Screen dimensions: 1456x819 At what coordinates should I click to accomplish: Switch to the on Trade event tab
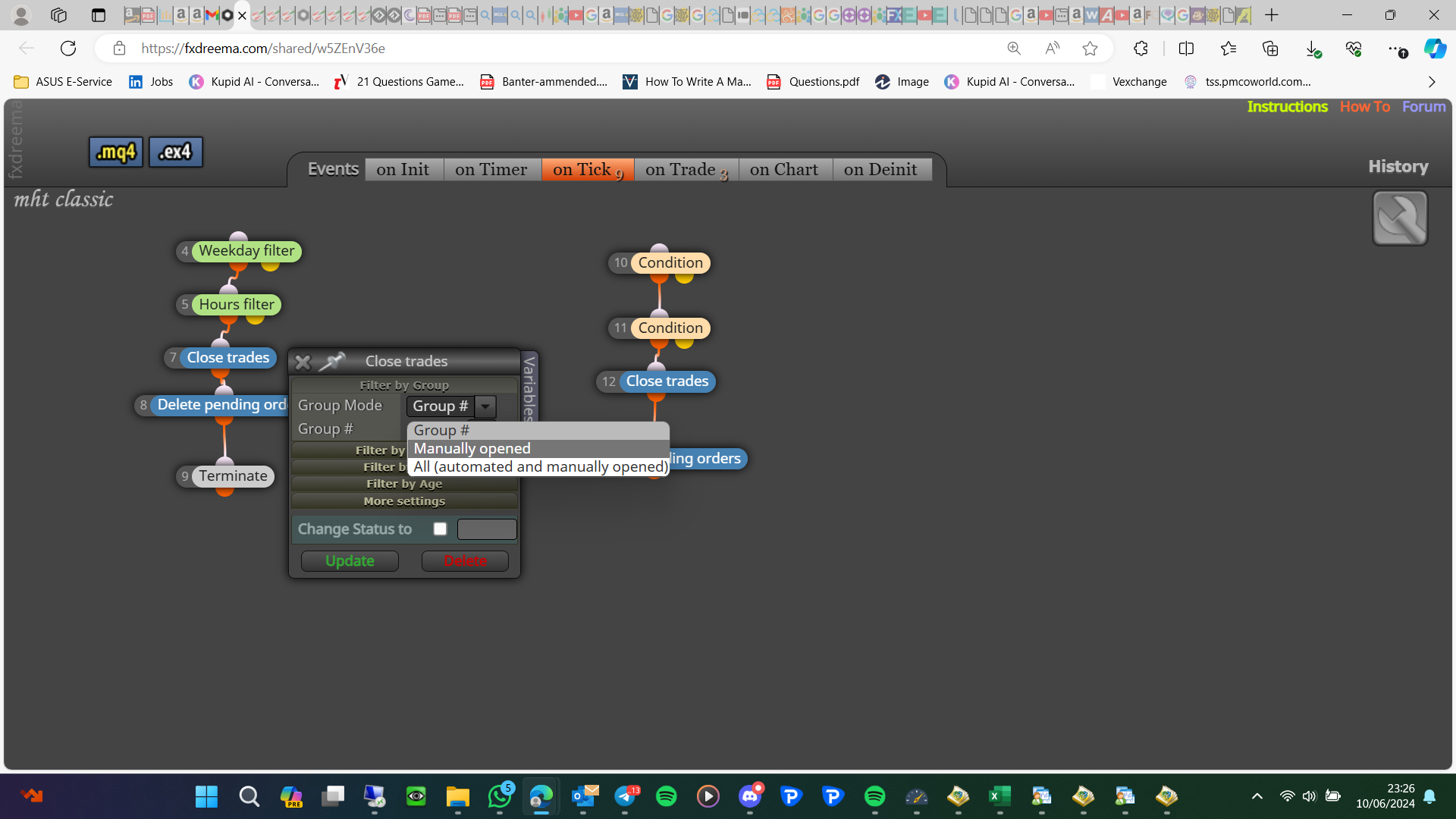click(686, 170)
